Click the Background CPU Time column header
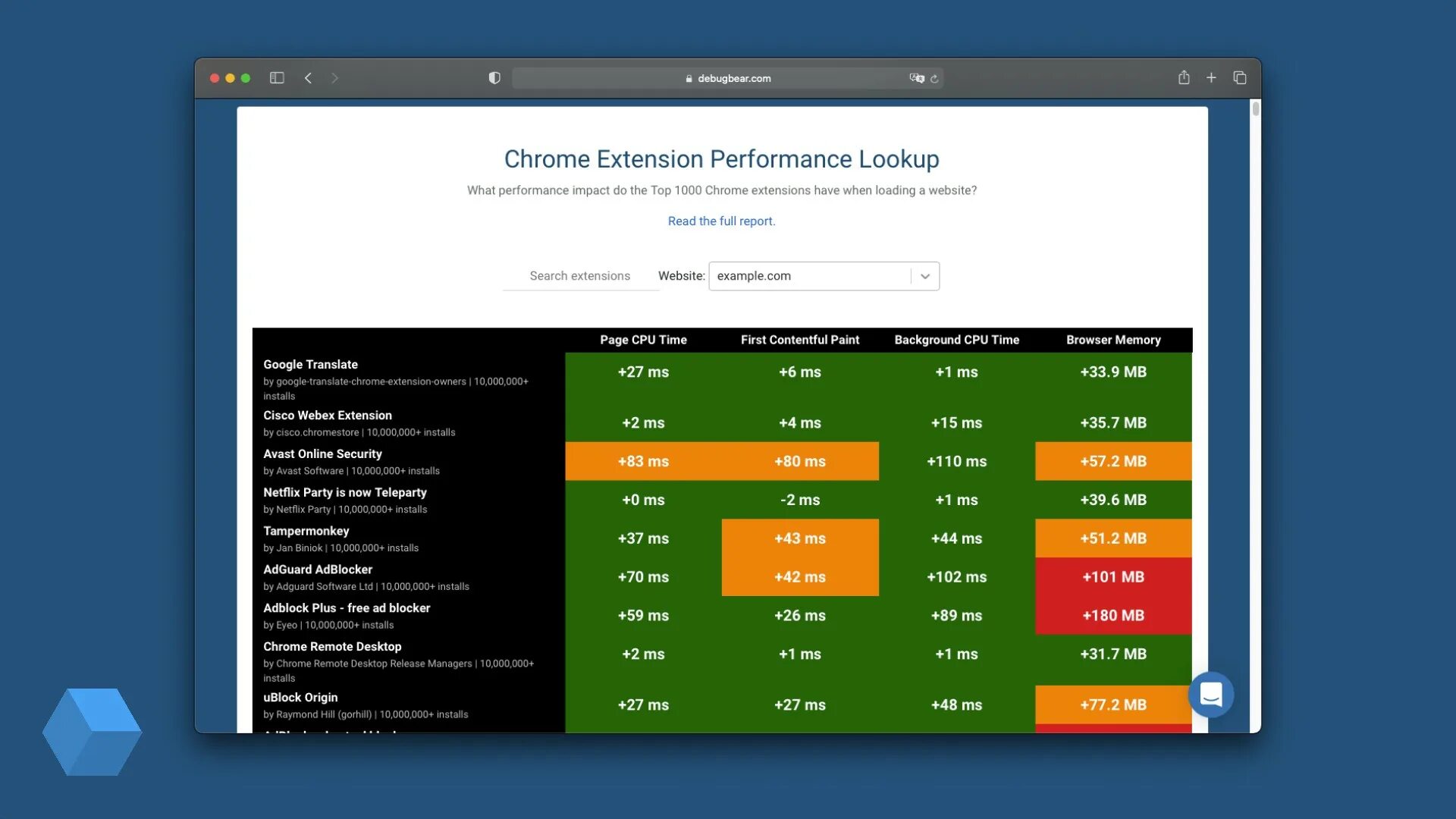This screenshot has height=819, width=1456. point(956,340)
